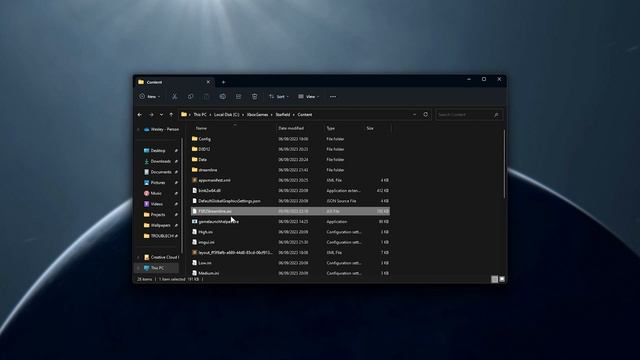The width and height of the screenshot is (640, 360).
Task: Click the Rename icon in the toolbar
Action: 222,97
